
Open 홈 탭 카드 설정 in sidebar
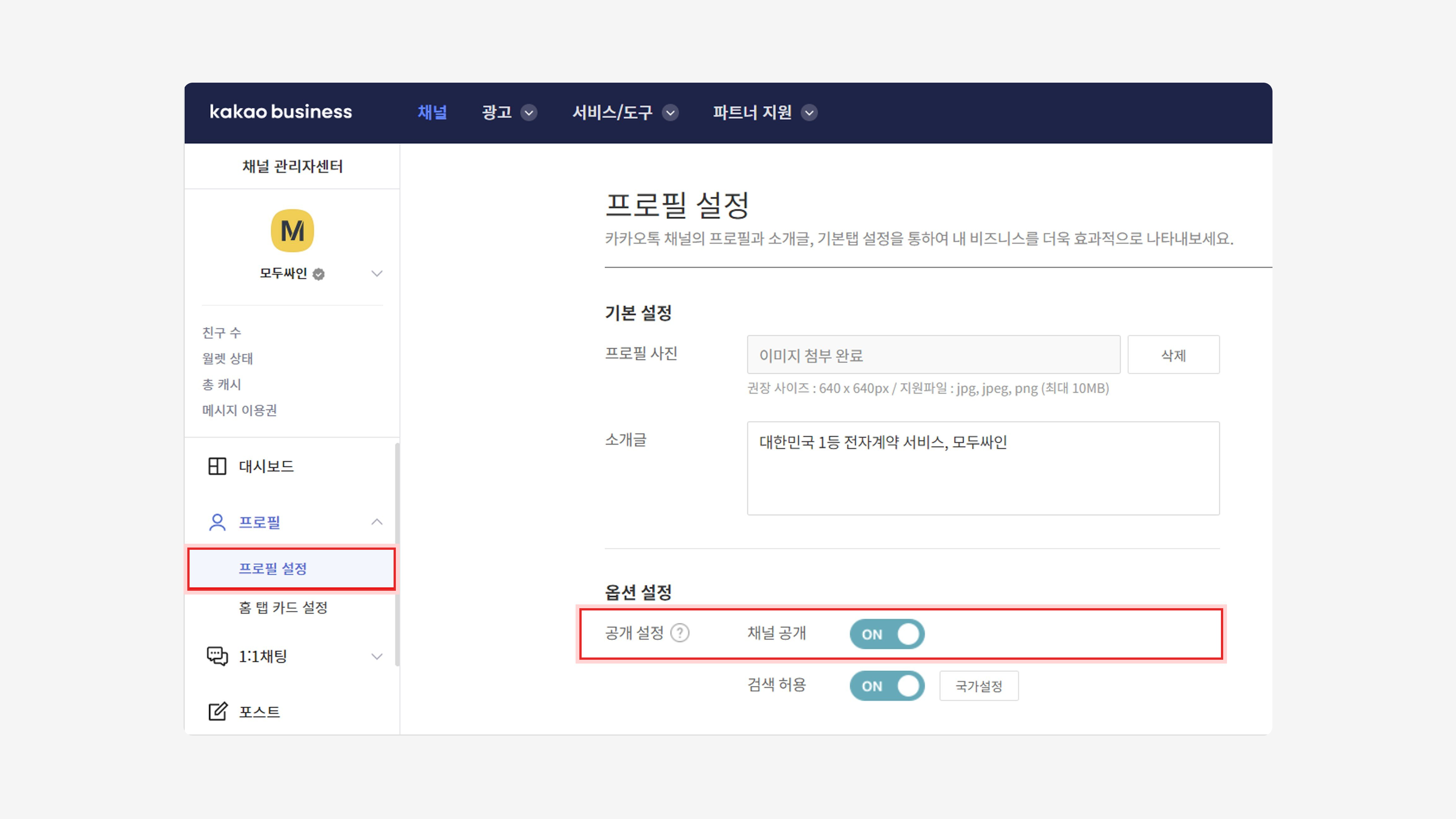(282, 607)
